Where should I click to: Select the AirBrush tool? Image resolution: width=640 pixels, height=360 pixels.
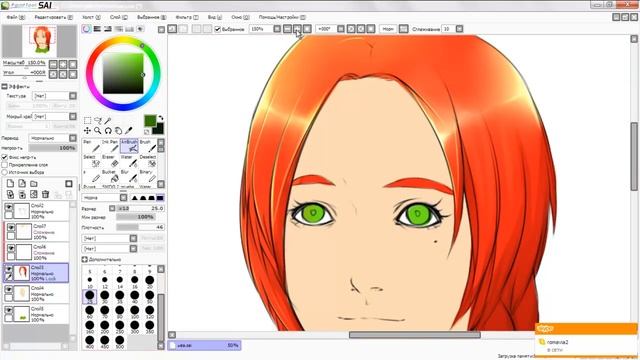click(x=129, y=146)
